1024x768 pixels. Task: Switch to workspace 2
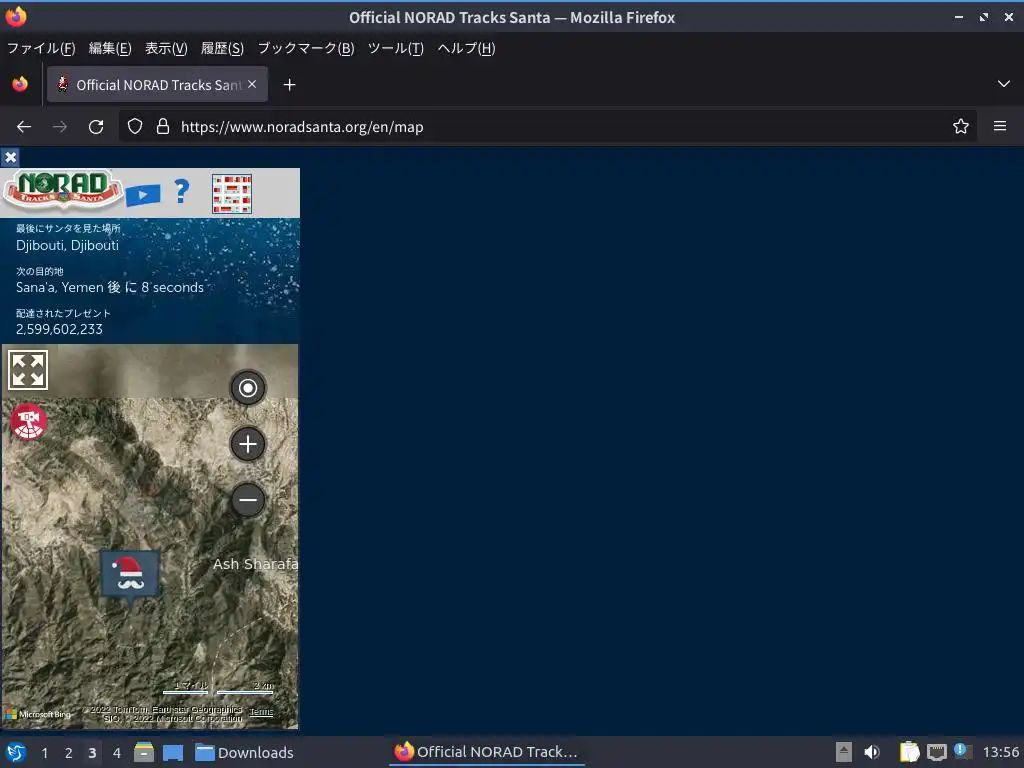click(69, 753)
